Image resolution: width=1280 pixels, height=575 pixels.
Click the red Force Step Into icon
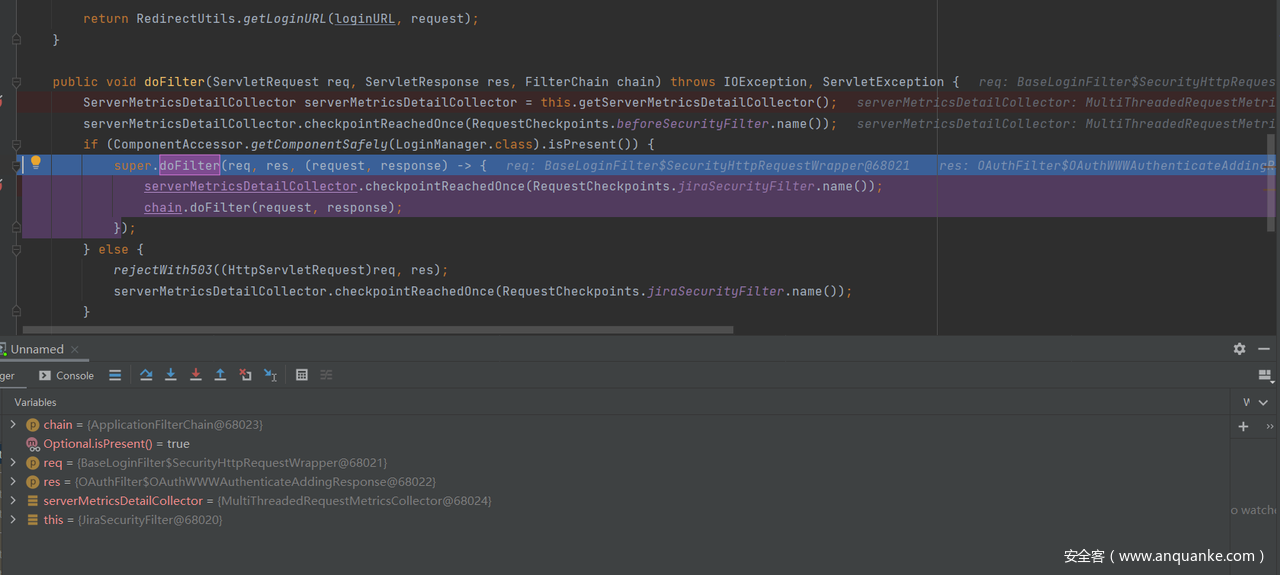coord(196,375)
